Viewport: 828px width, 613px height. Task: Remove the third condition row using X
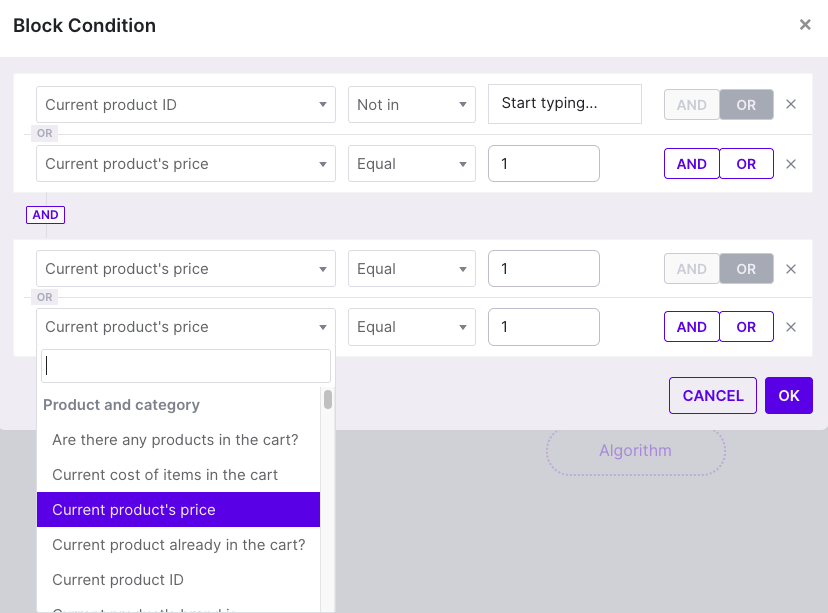(x=790, y=269)
